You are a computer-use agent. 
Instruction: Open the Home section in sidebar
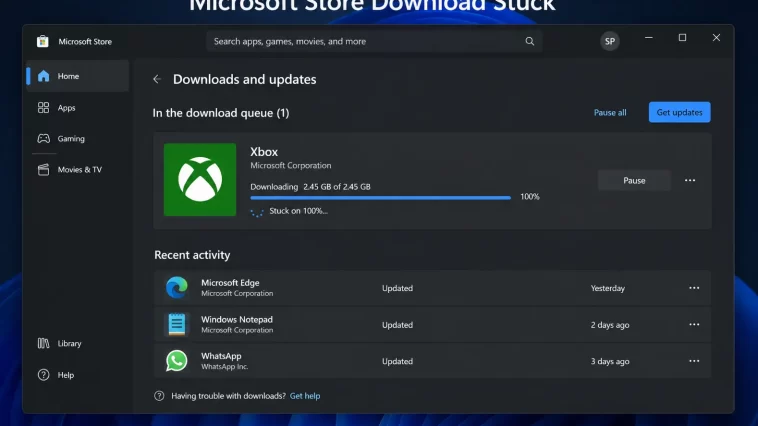[x=78, y=76]
